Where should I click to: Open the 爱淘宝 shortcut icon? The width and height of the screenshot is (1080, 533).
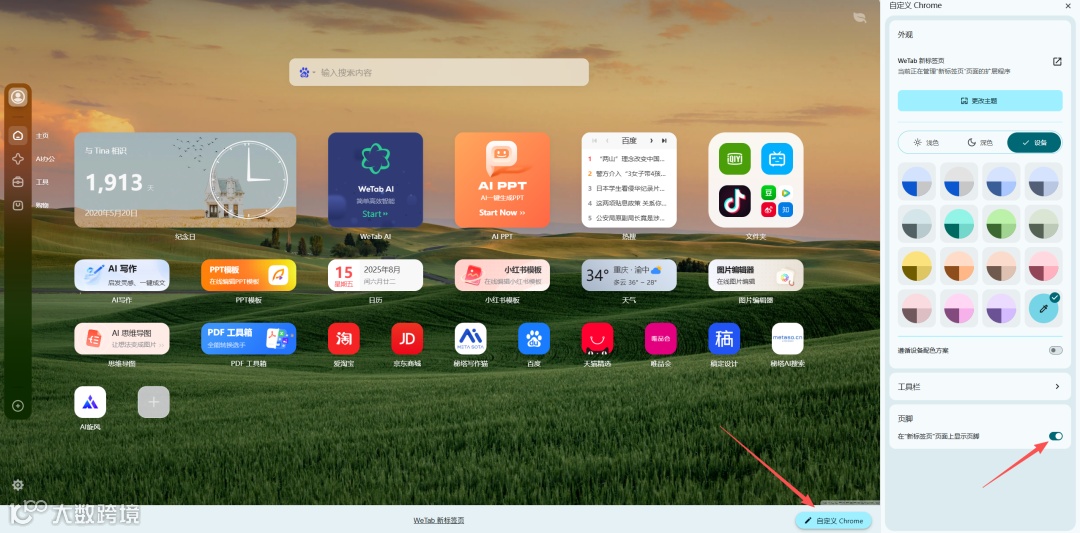point(344,339)
